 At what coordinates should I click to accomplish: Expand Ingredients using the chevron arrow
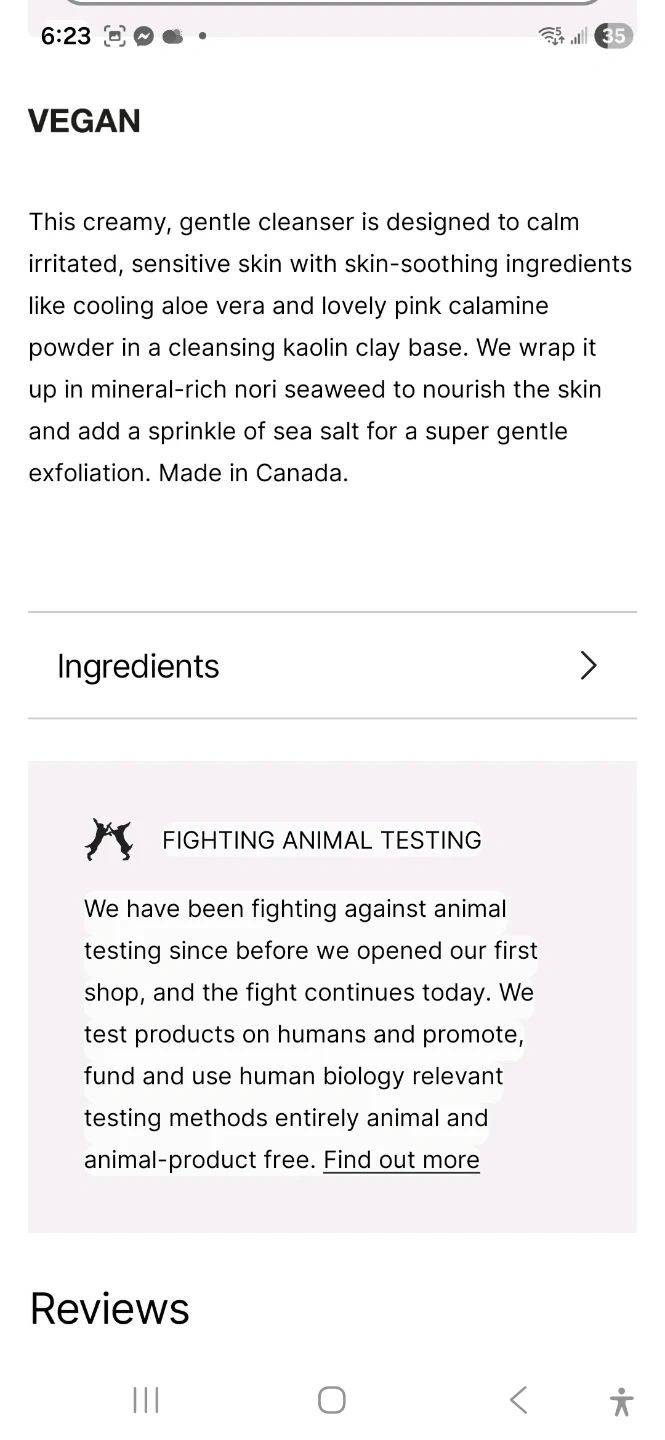[x=588, y=666]
